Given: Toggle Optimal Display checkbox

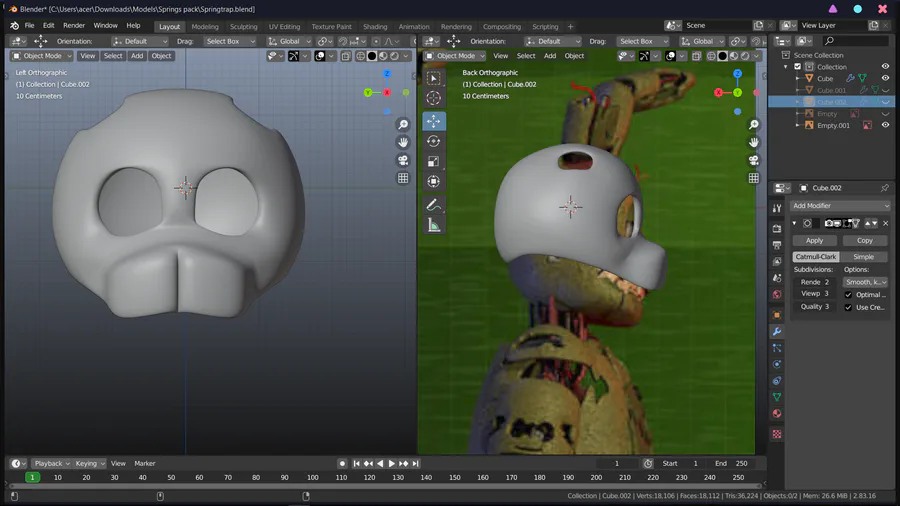Looking at the screenshot, I should [849, 294].
